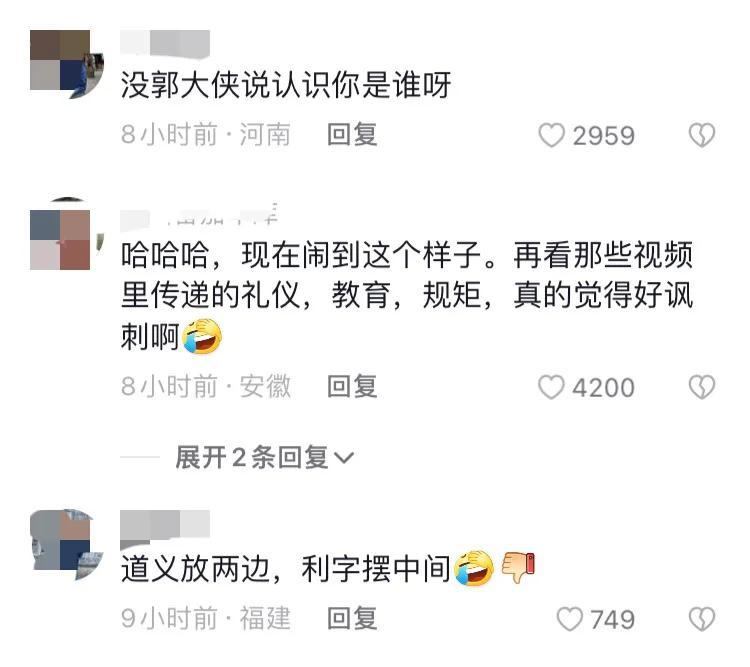The image size is (750, 667).
Task: Select the comment text 没郭大侠说认识你是谁呀
Action: coord(286,85)
